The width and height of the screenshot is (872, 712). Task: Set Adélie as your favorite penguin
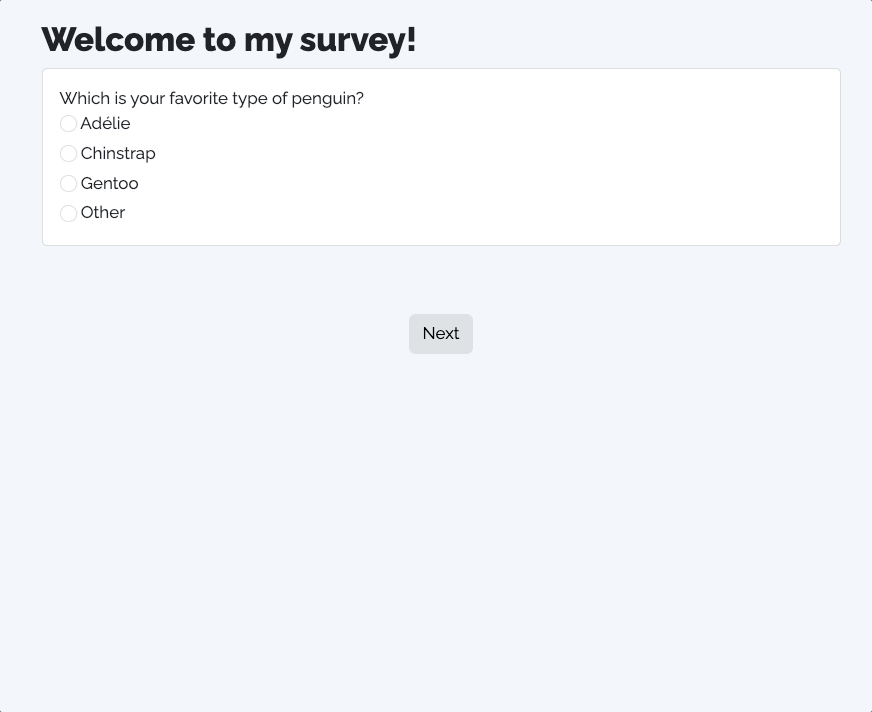pos(68,123)
